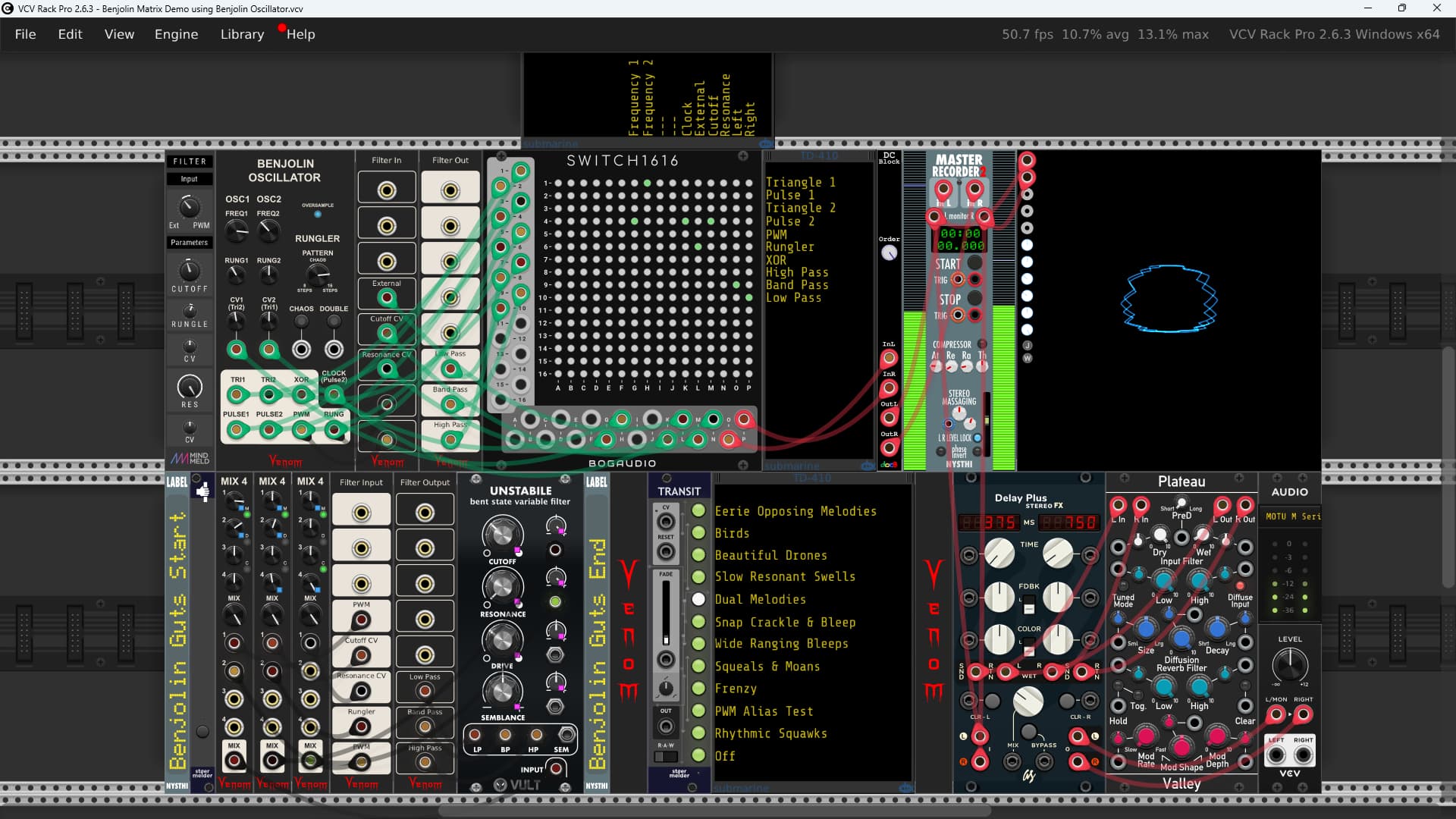
Task: Click the PATTERN chaos knob under RUNGLER
Action: [x=317, y=274]
